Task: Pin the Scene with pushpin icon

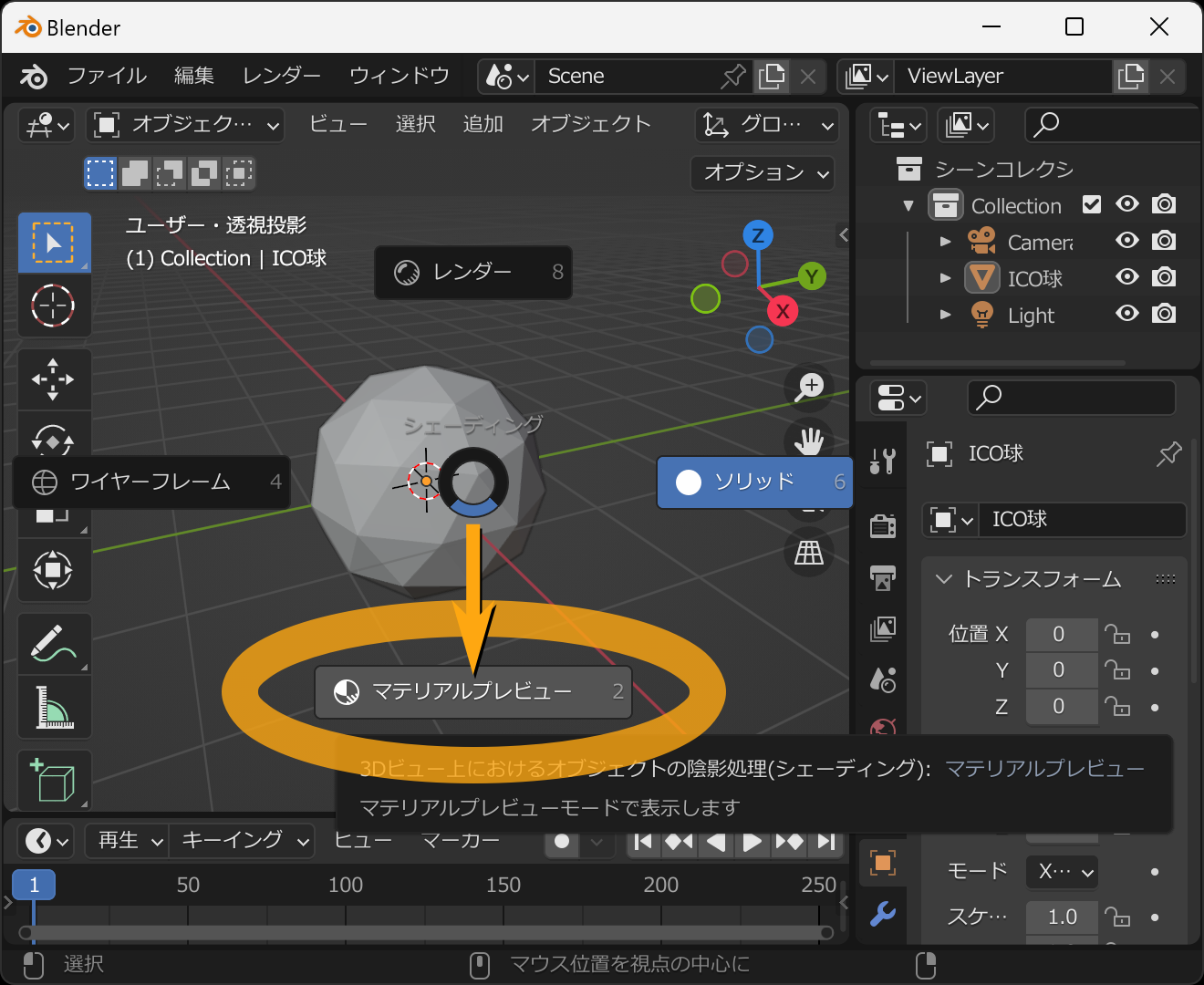Action: 732,77
